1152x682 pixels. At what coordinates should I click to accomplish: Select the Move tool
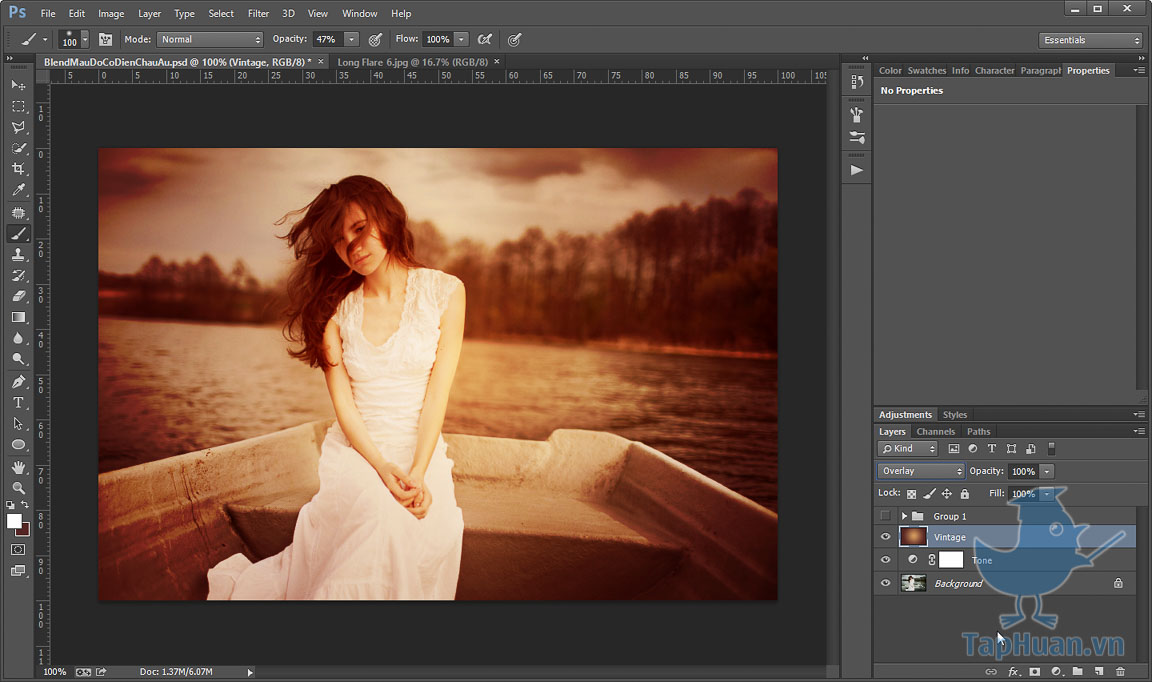point(18,85)
